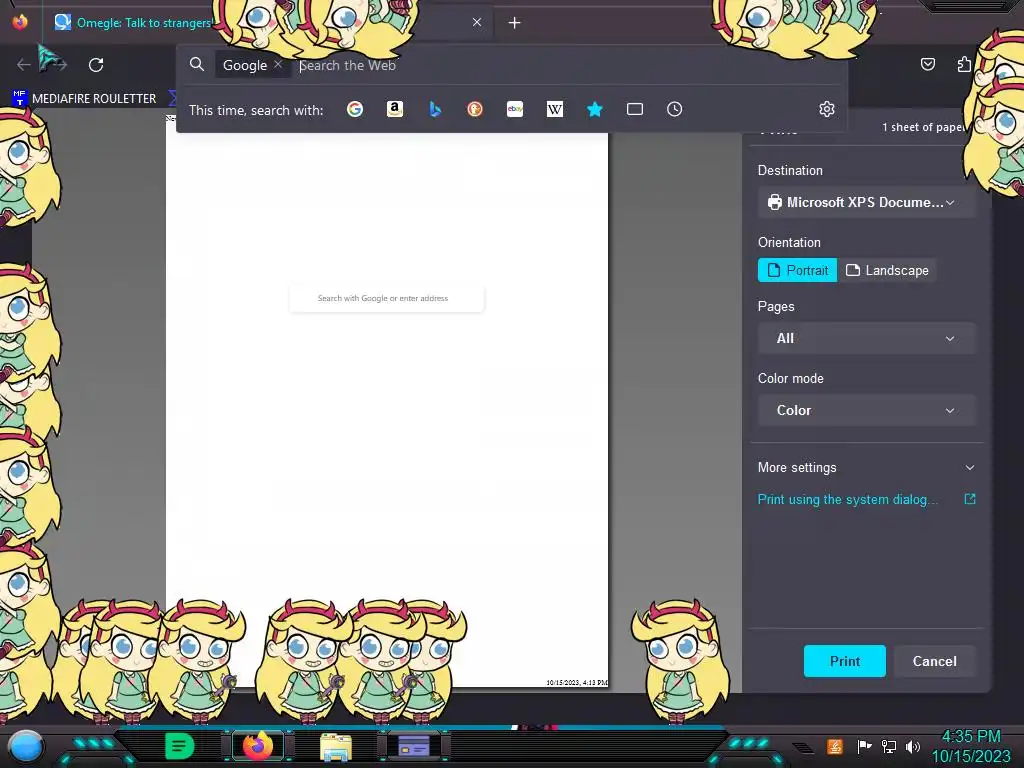
Task: Switch to Firefox on the taskbar
Action: 258,746
